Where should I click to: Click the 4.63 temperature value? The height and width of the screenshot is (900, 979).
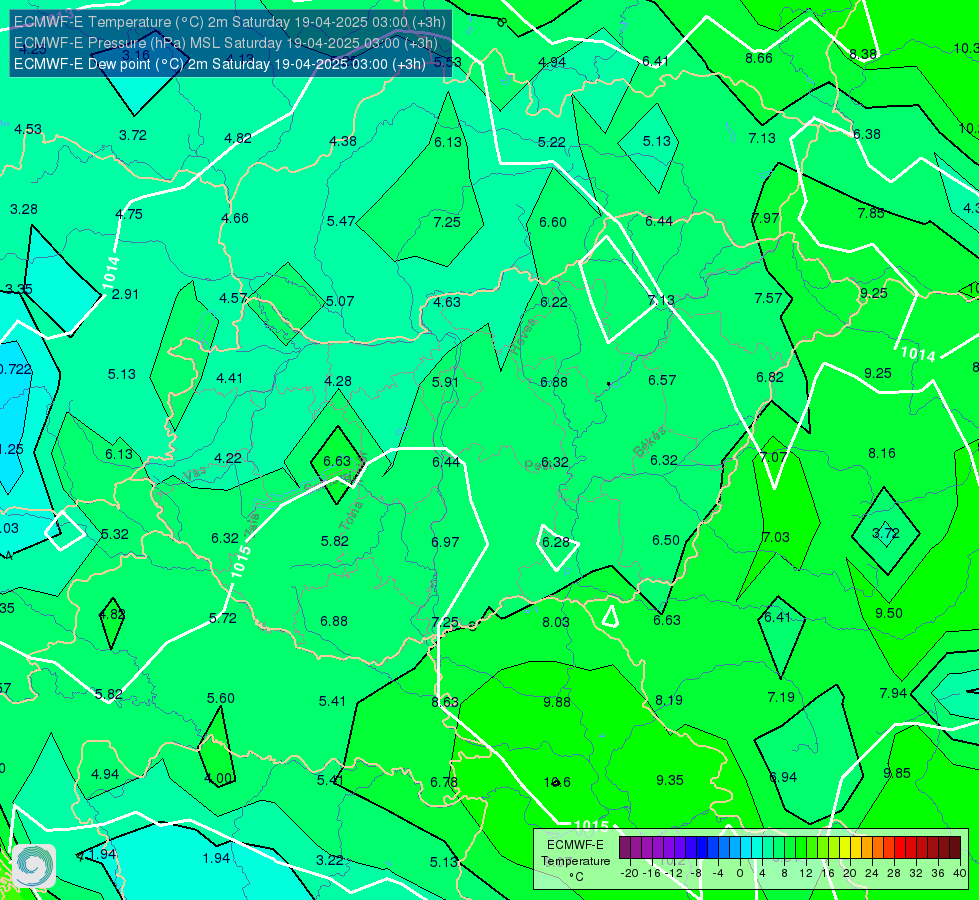coord(447,302)
